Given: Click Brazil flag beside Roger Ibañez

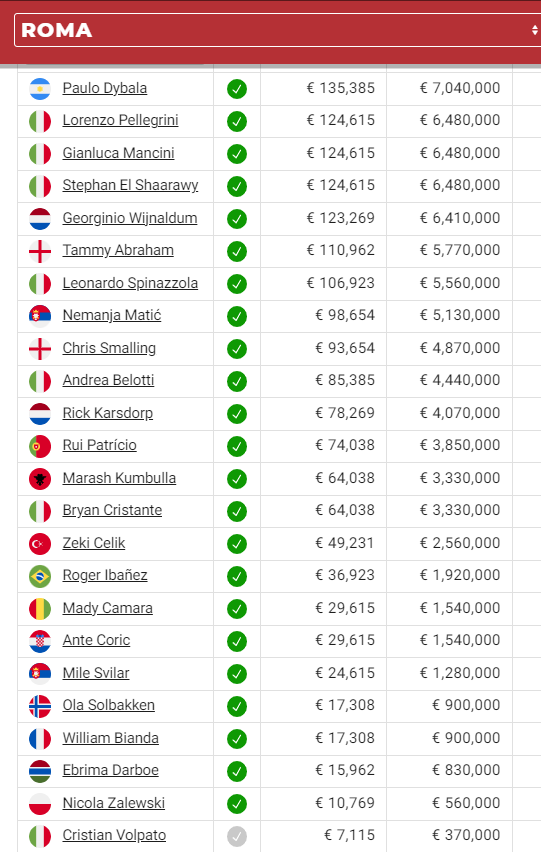Looking at the screenshot, I should [x=40, y=576].
